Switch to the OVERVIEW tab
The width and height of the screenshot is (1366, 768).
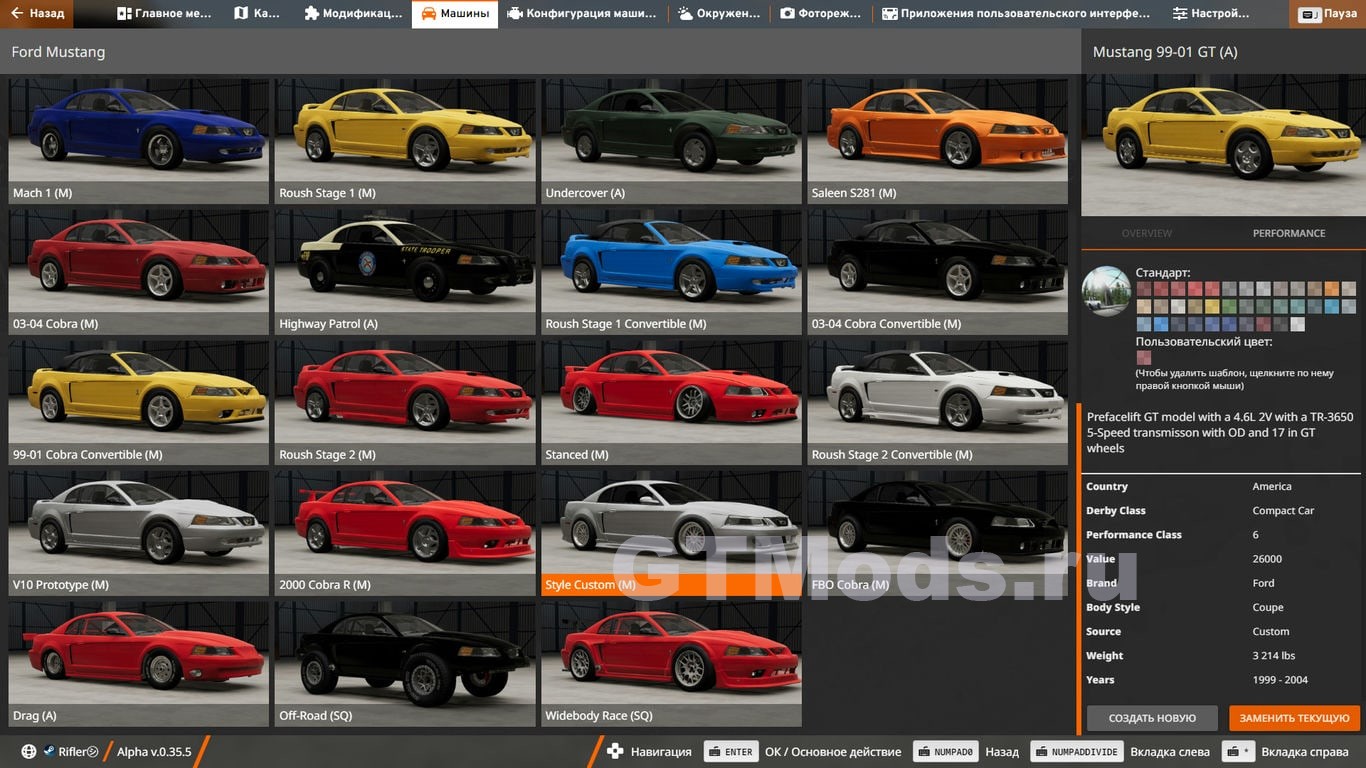1146,233
